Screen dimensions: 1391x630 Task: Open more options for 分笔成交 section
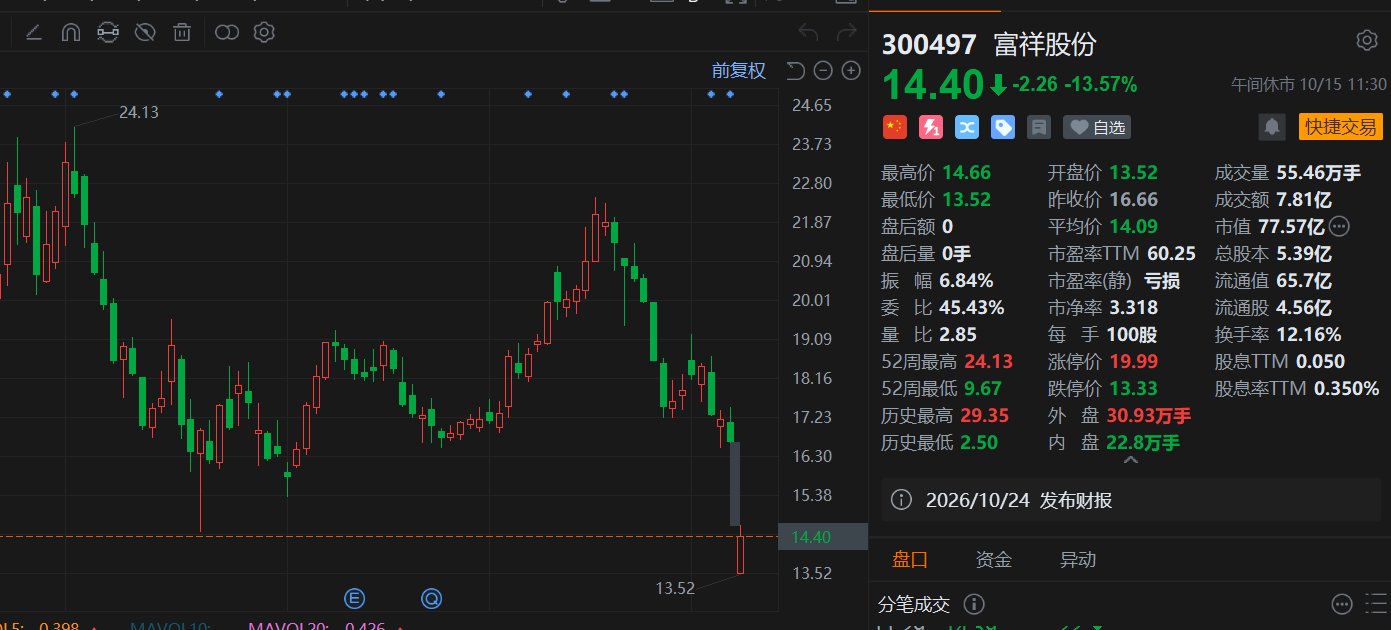pyautogui.click(x=1342, y=604)
